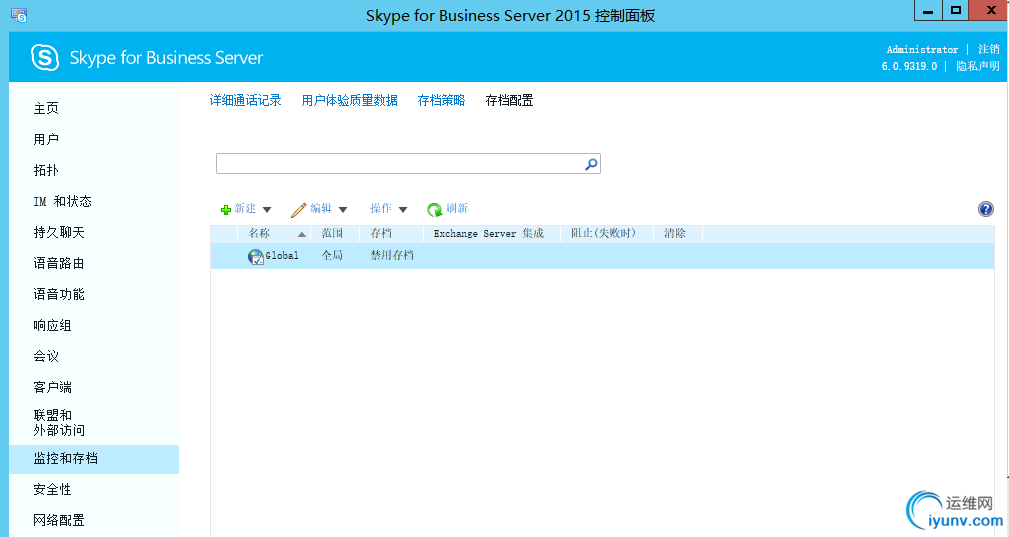This screenshot has width=1009, height=537.
Task: Click the Global globe icon in table
Action: (255, 257)
